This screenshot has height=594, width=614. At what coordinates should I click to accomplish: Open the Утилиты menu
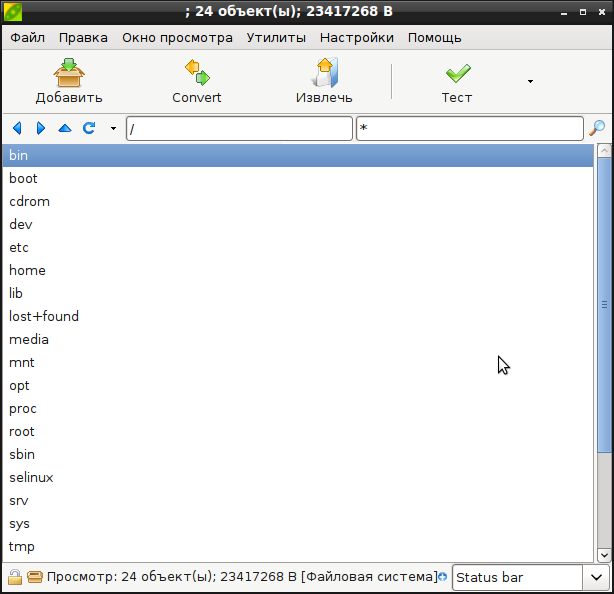pos(276,38)
